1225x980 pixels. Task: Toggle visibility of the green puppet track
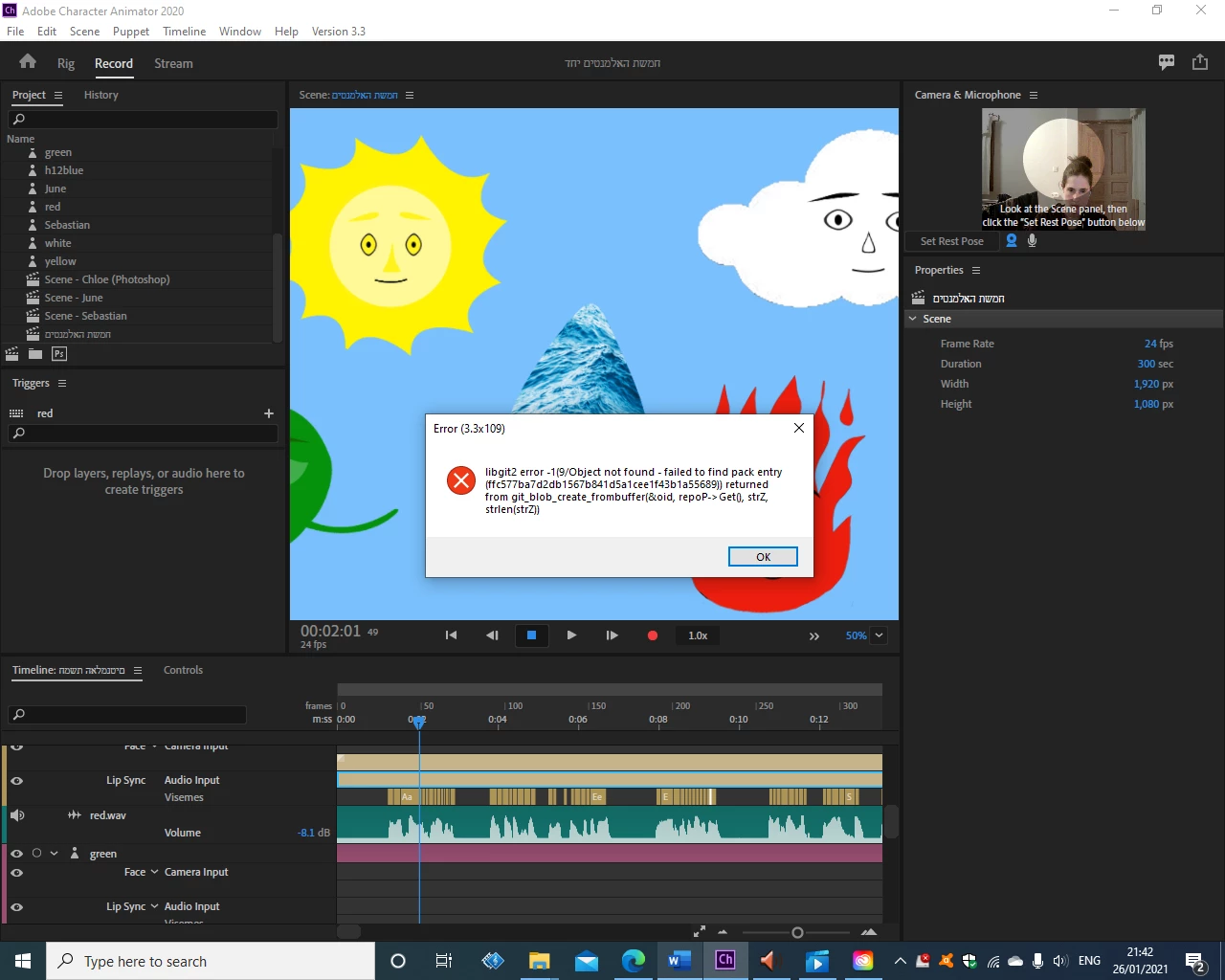[x=16, y=854]
